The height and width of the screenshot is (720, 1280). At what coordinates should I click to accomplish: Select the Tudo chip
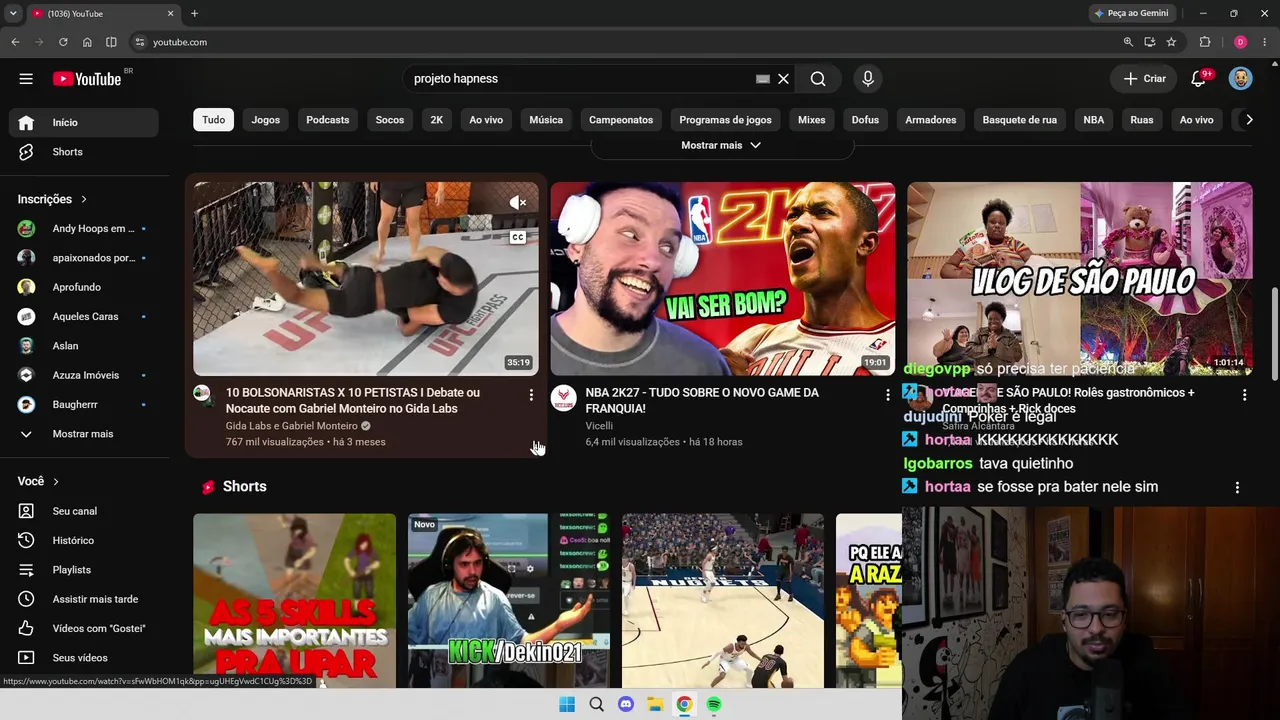(214, 120)
